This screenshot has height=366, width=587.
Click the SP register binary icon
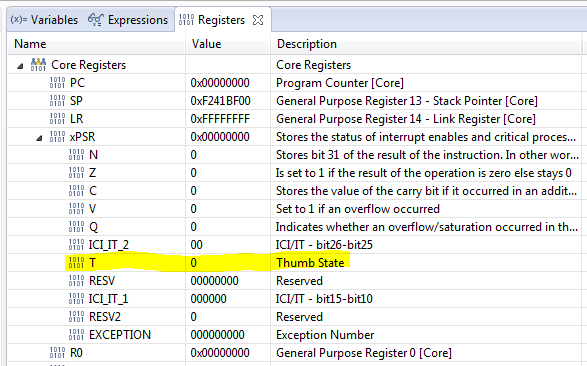click(57, 101)
